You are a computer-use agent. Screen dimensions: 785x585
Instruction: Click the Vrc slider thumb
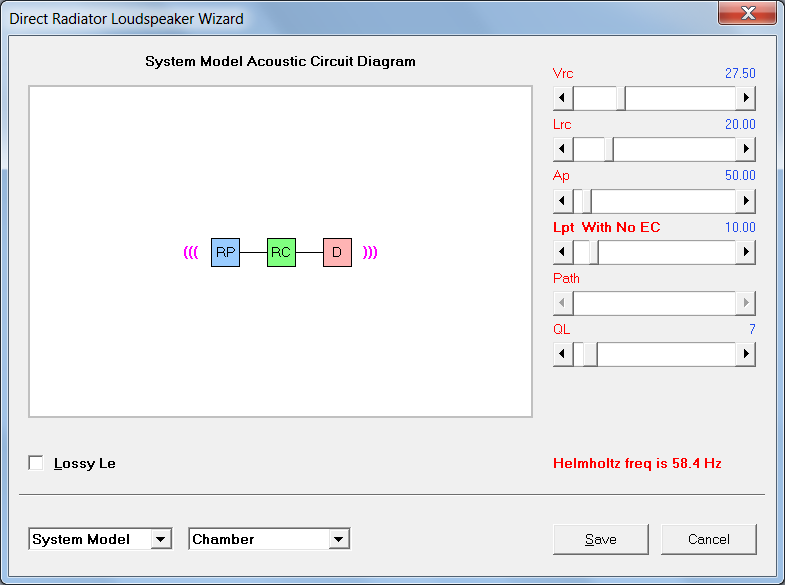[621, 98]
